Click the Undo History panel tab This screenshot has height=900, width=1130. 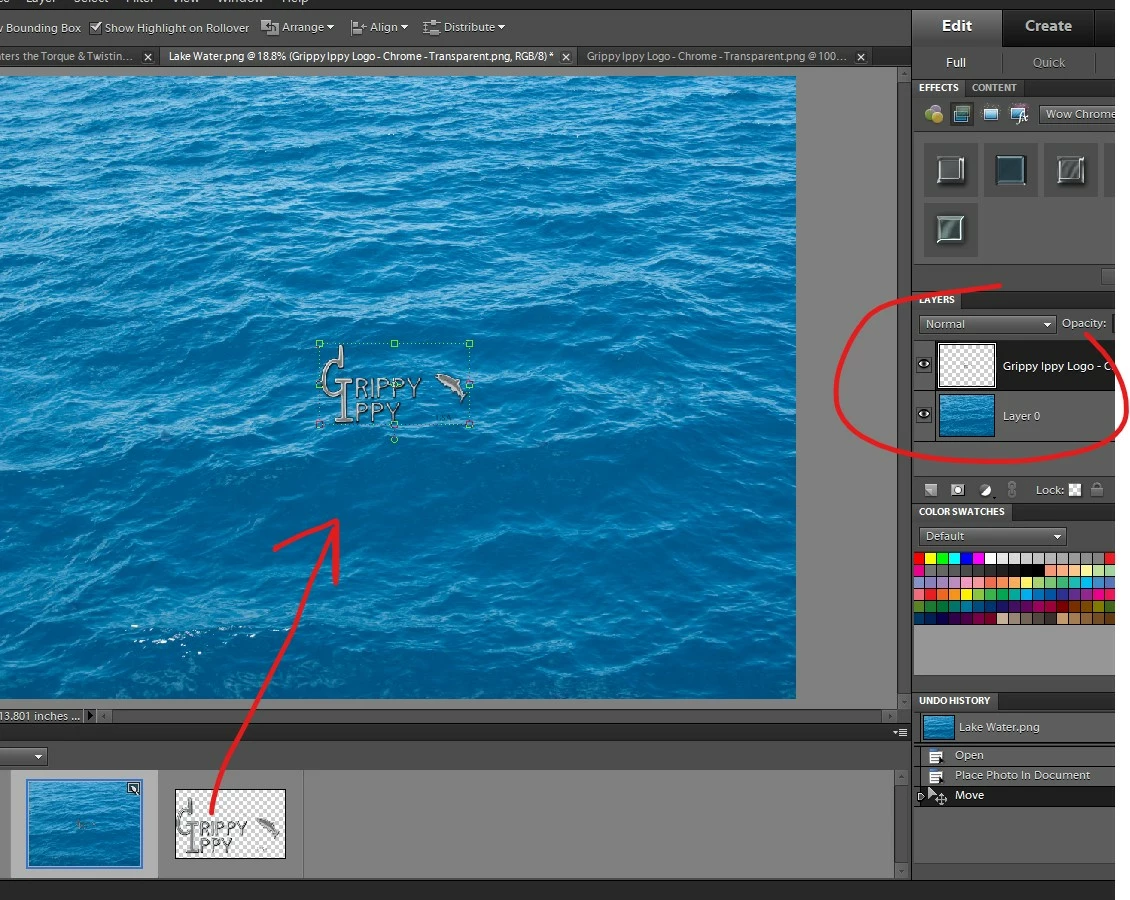coord(954,700)
